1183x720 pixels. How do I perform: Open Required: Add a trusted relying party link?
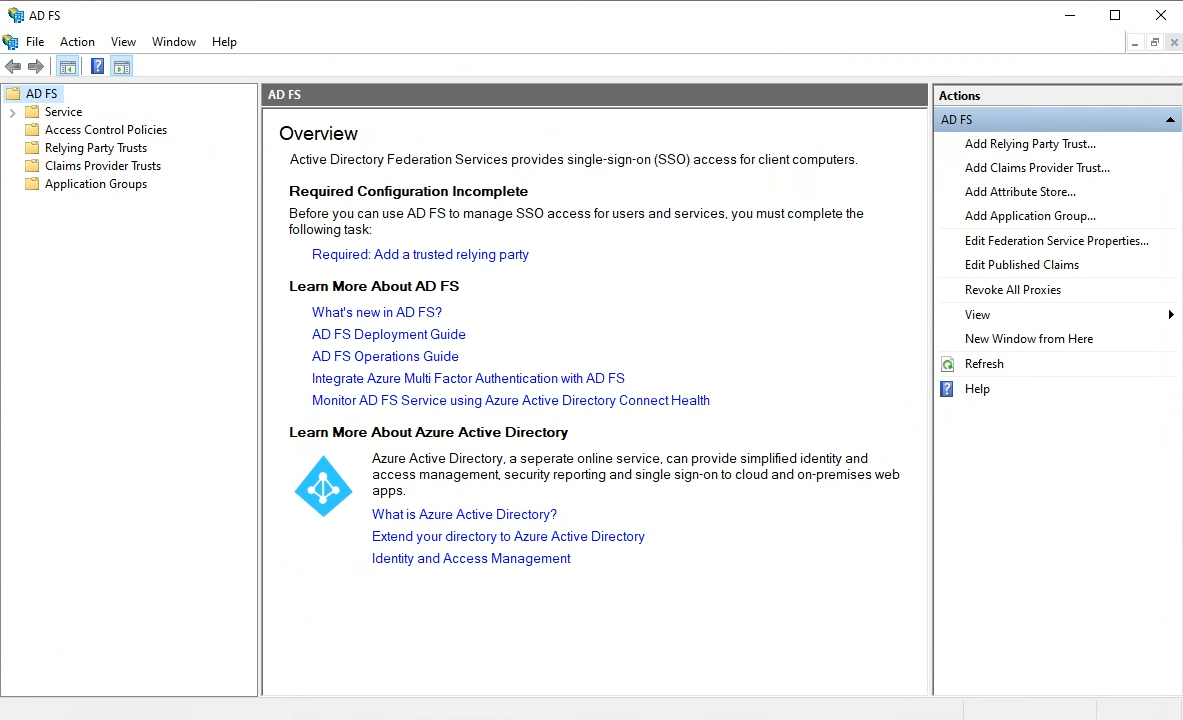(x=420, y=254)
